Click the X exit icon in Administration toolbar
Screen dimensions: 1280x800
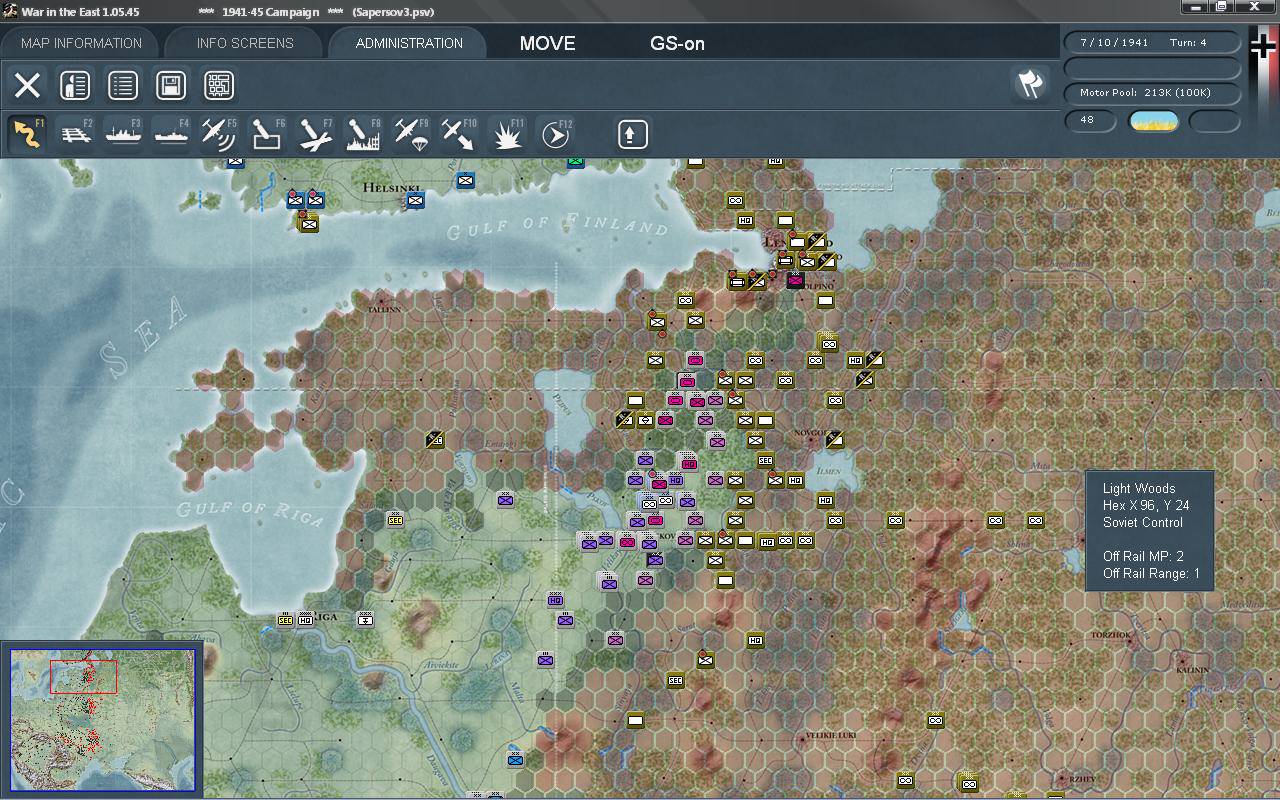pyautogui.click(x=28, y=86)
